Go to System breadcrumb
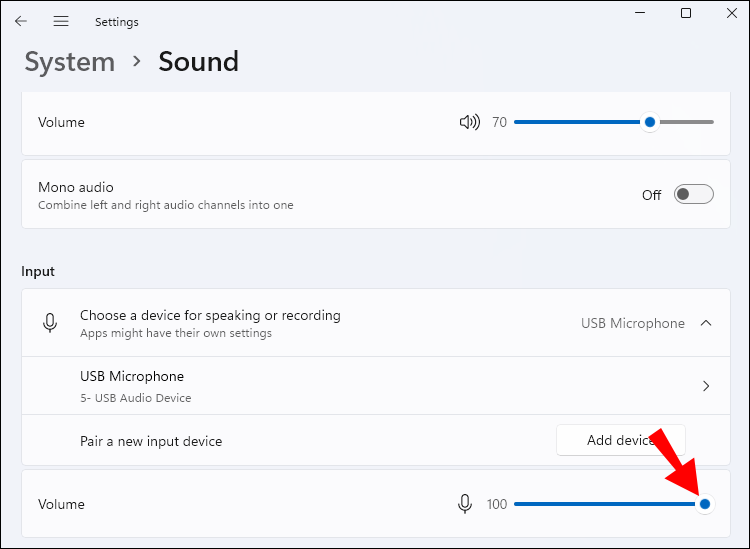 tap(69, 62)
